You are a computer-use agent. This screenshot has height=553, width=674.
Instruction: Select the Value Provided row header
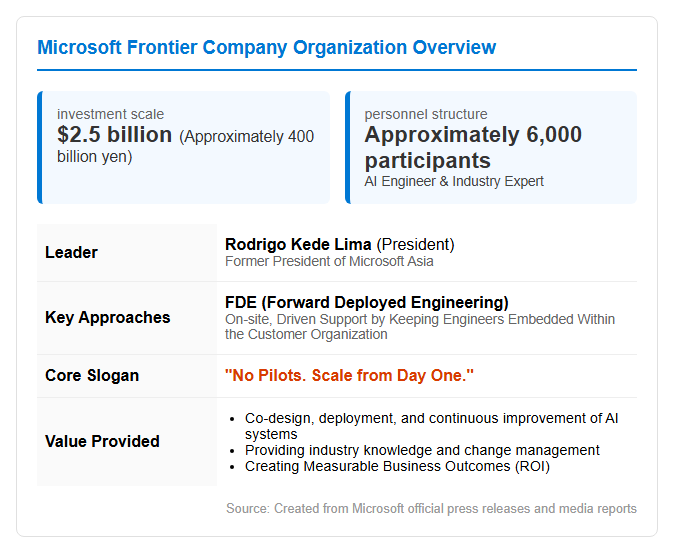[102, 441]
